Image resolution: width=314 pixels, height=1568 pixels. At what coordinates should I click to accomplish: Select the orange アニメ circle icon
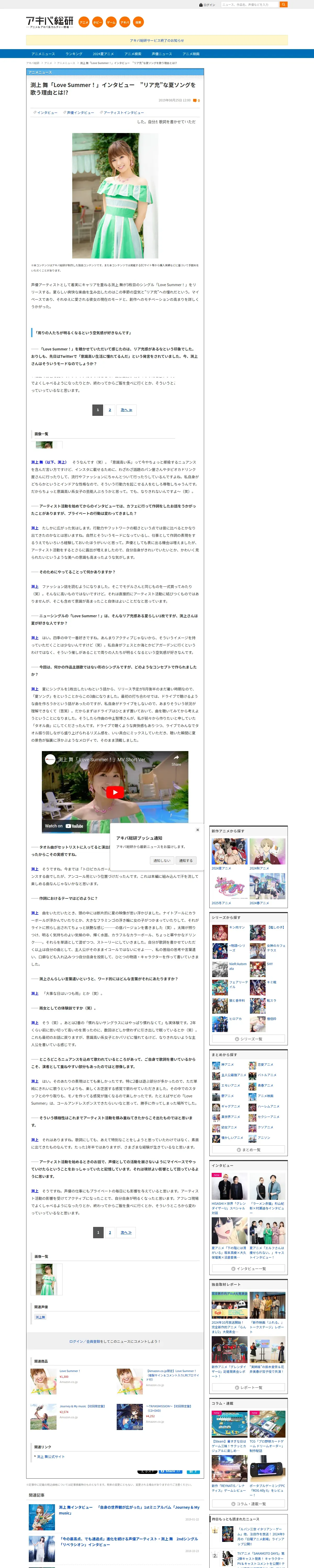tap(84, 22)
